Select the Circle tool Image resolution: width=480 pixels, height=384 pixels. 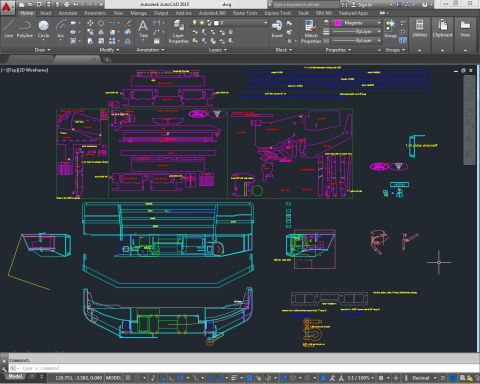tap(43, 29)
